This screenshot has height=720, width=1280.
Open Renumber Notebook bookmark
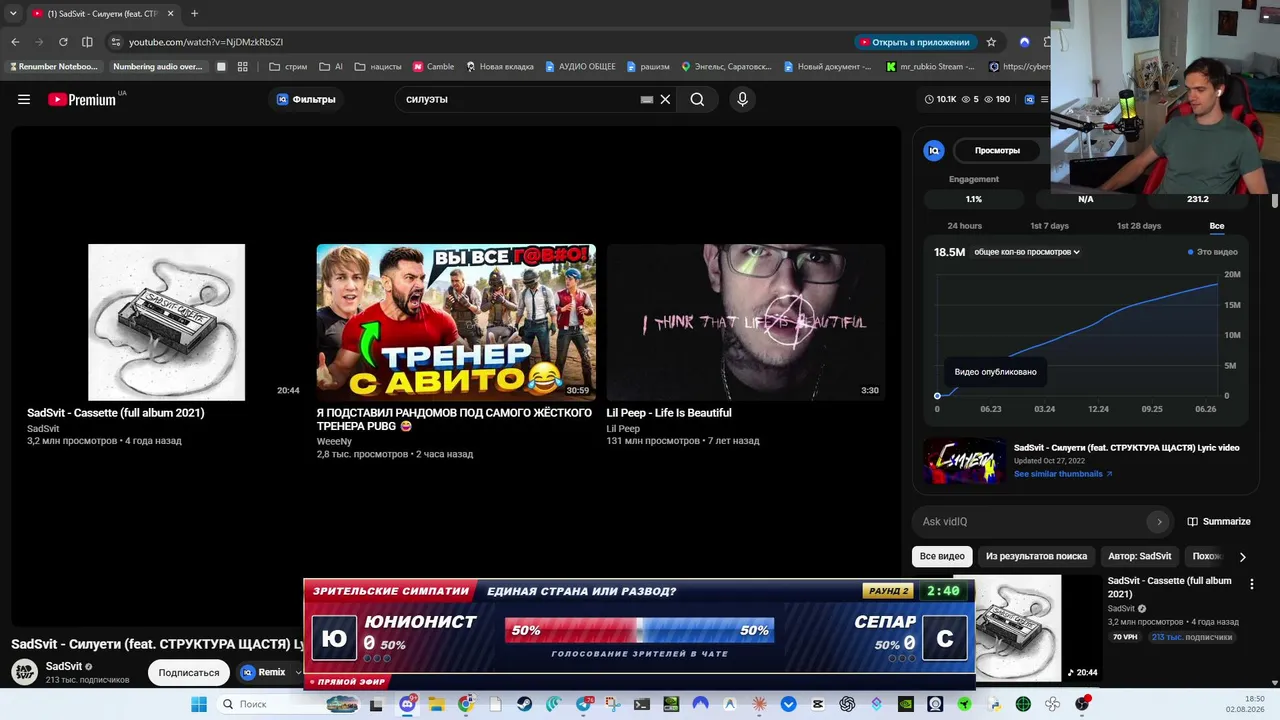point(54,67)
